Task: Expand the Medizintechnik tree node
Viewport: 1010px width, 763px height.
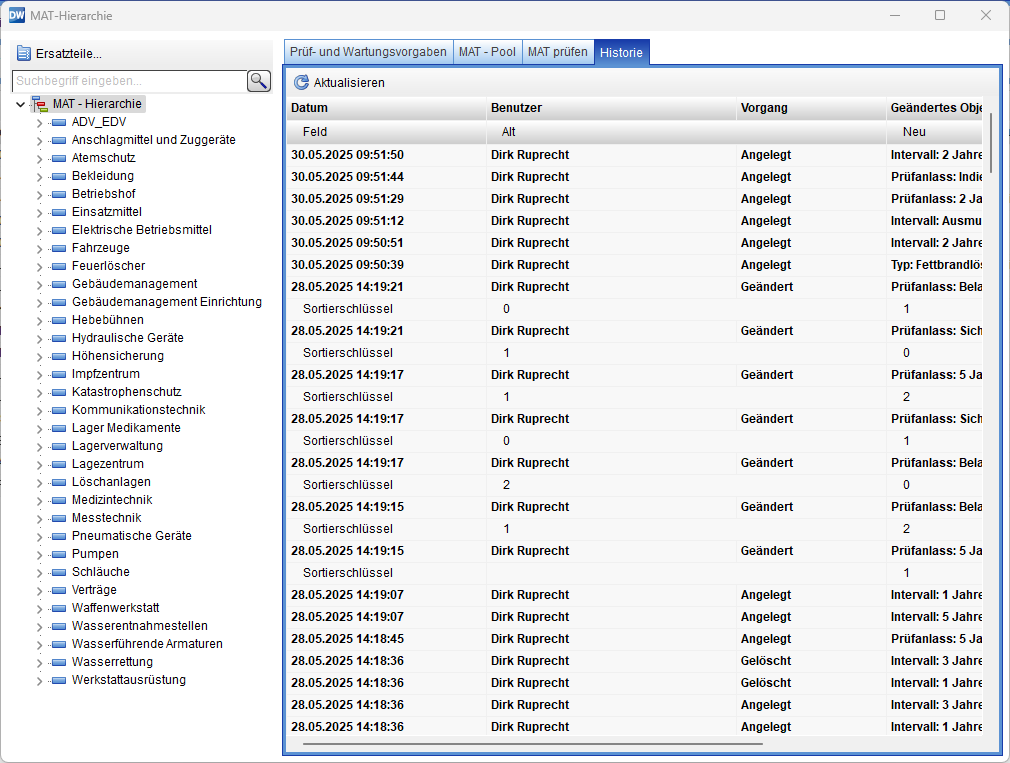Action: 39,501
